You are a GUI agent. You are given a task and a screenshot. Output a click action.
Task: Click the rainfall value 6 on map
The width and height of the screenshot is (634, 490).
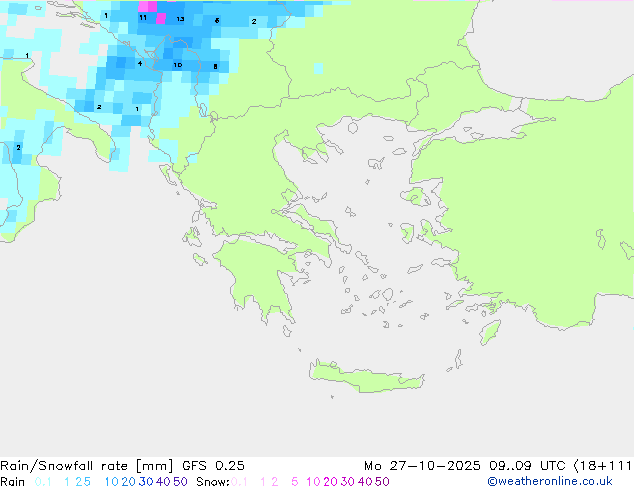click(x=217, y=21)
